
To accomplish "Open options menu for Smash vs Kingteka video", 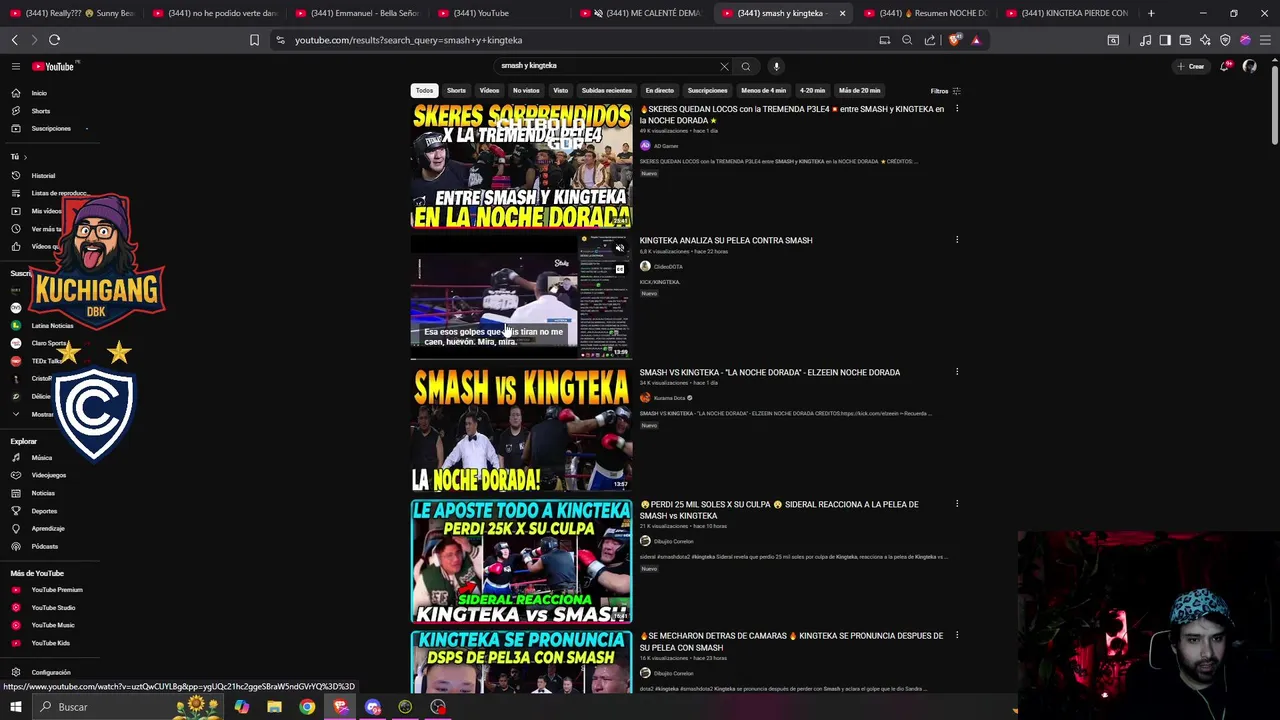I will coord(957,372).
